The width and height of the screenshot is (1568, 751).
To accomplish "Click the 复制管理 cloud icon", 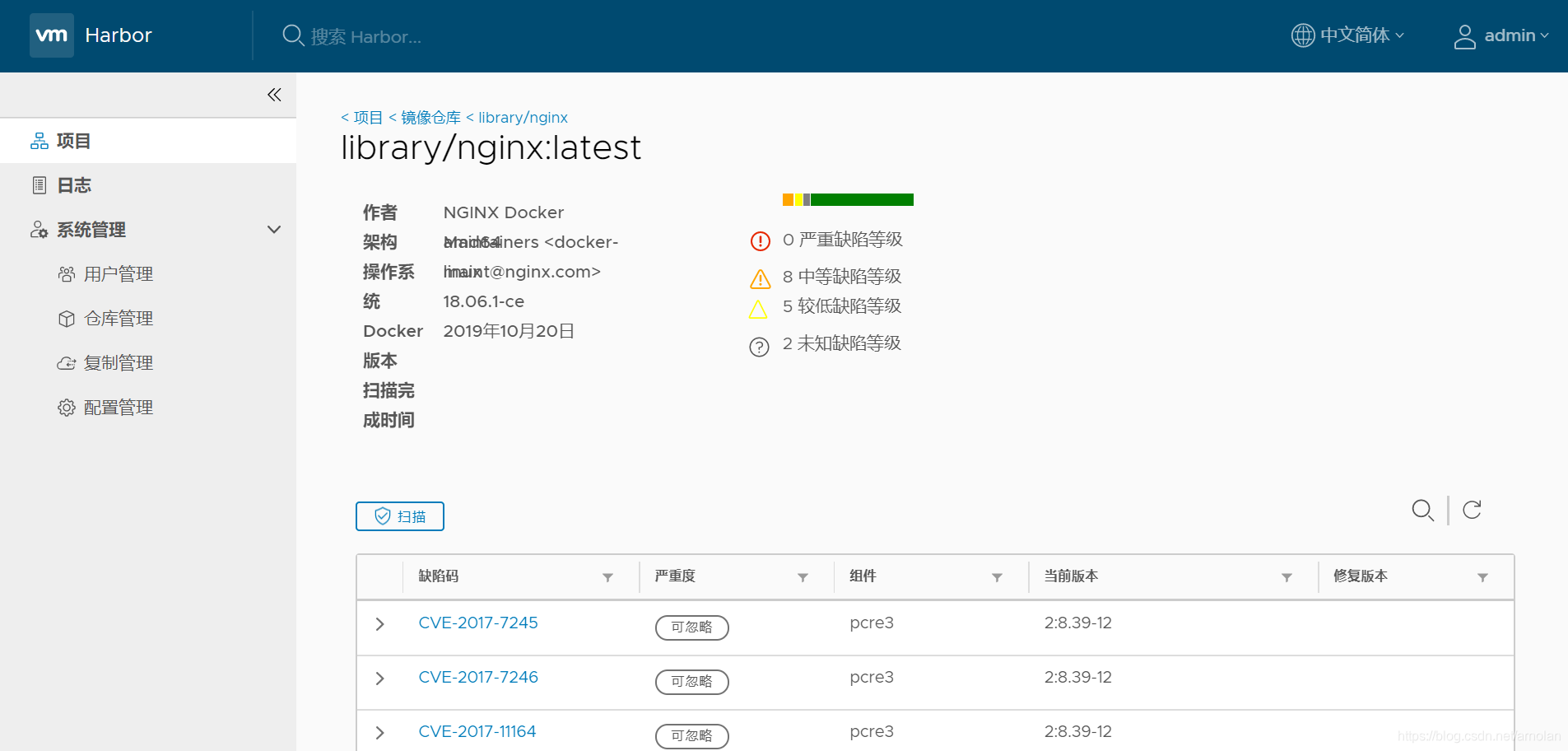I will [x=67, y=363].
